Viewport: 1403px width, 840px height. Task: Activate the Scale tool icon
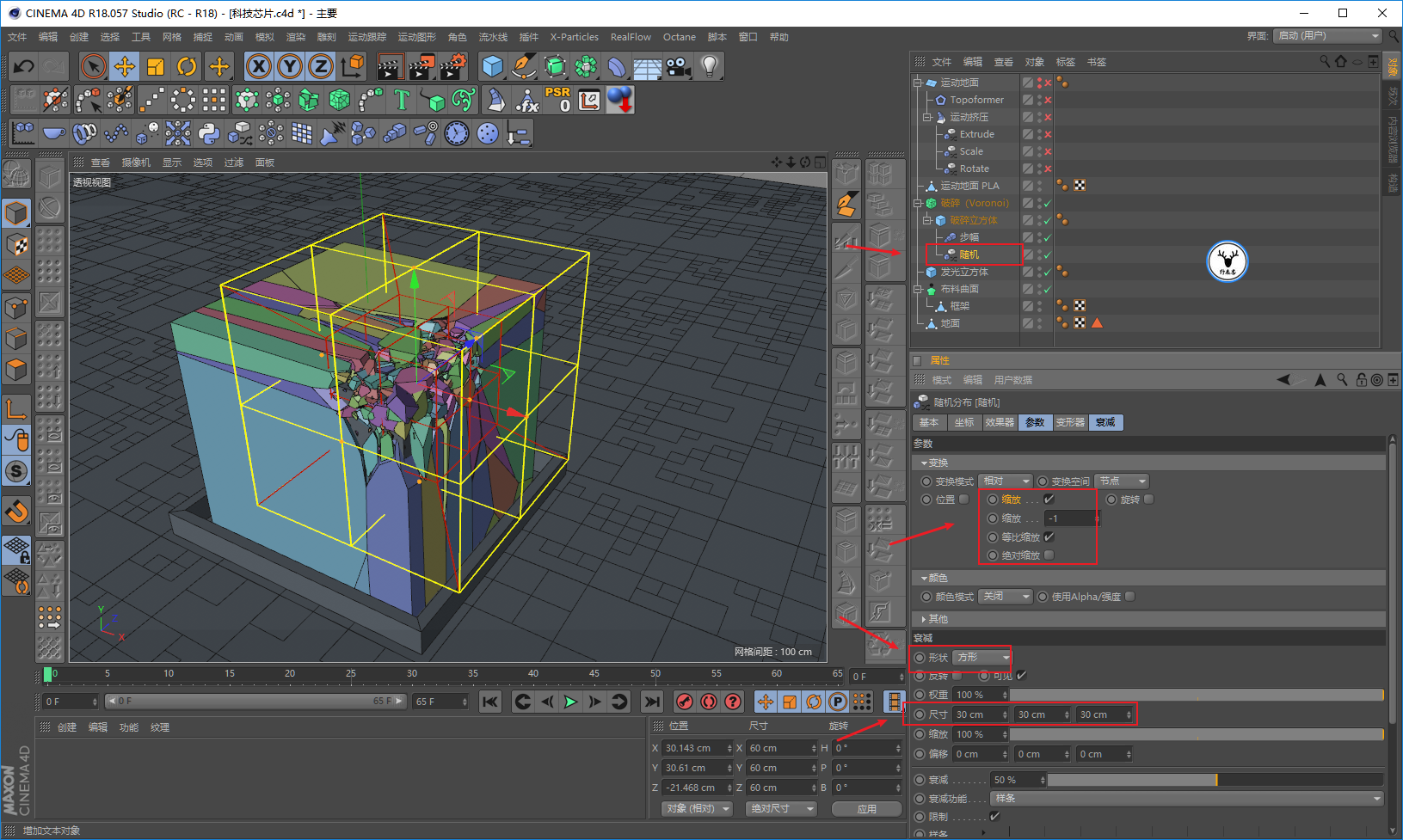coord(156,66)
